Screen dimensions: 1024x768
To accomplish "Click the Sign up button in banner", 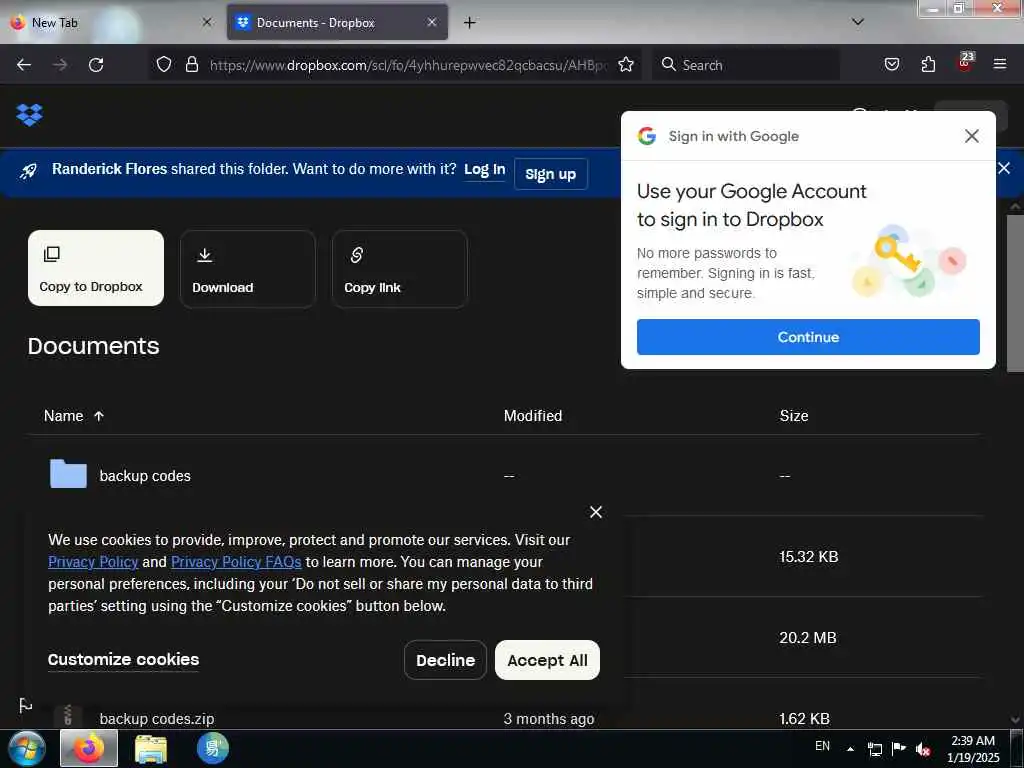I will click(x=551, y=174).
